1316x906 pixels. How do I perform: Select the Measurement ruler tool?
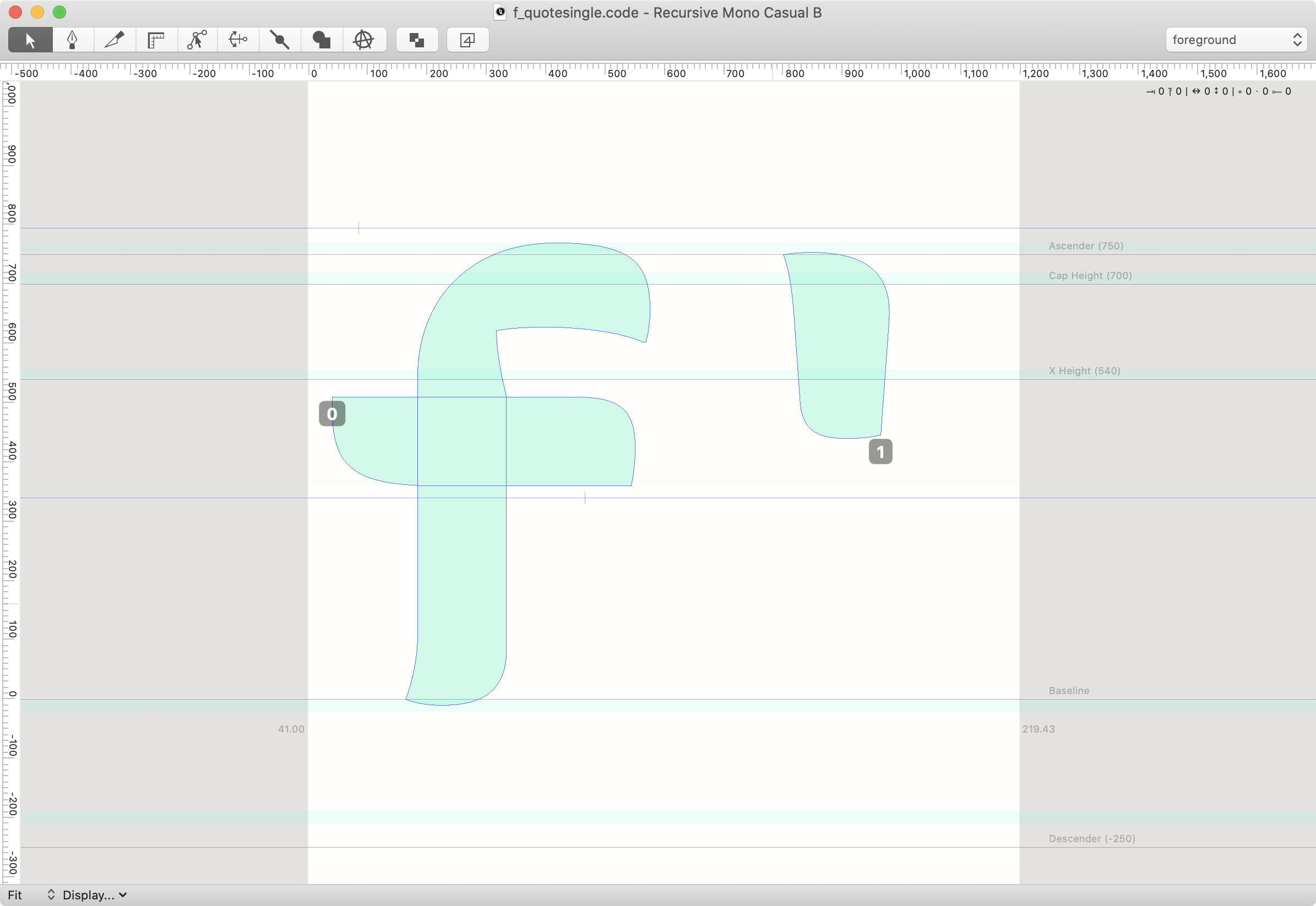coord(156,40)
